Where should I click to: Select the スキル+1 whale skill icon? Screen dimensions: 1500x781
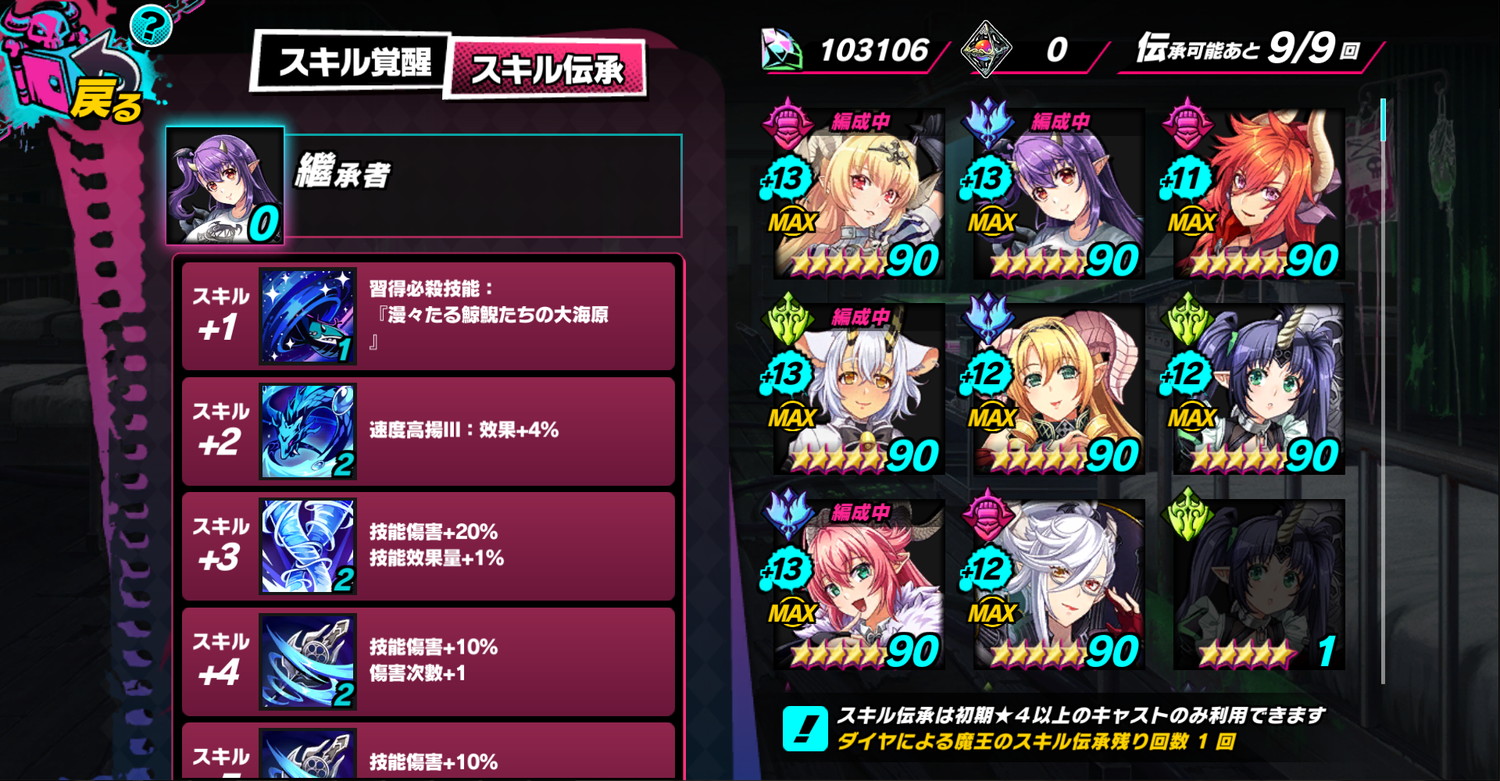click(x=308, y=316)
